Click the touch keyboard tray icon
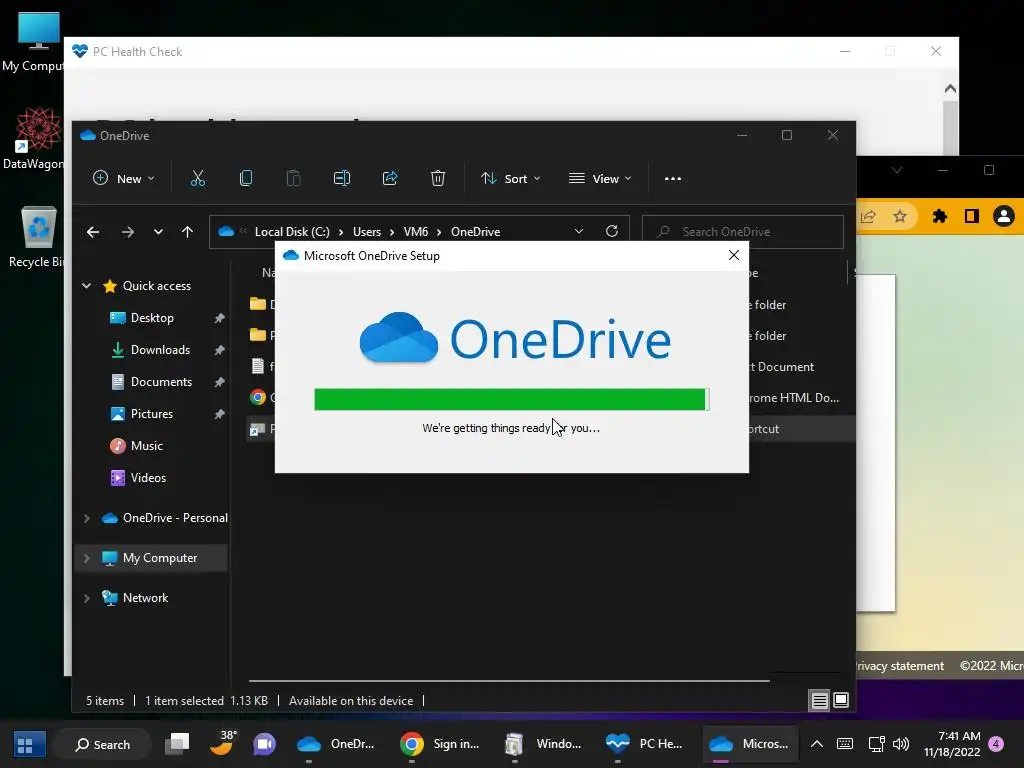Image resolution: width=1024 pixels, height=768 pixels. [844, 744]
